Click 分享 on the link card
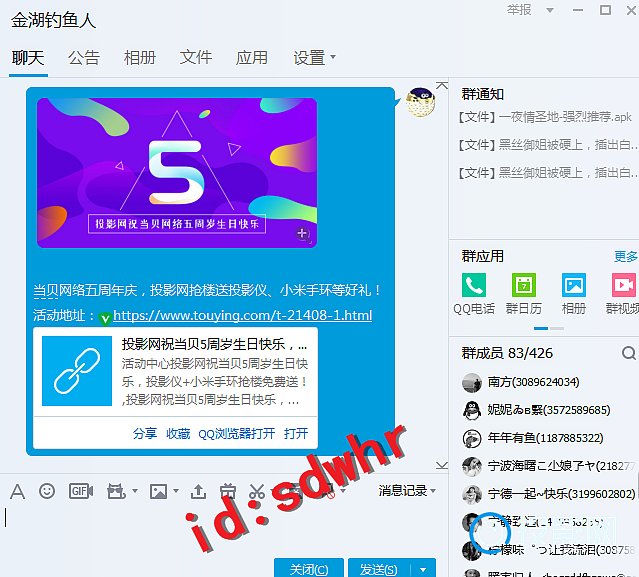Screen dimensions: 639x577 point(145,433)
